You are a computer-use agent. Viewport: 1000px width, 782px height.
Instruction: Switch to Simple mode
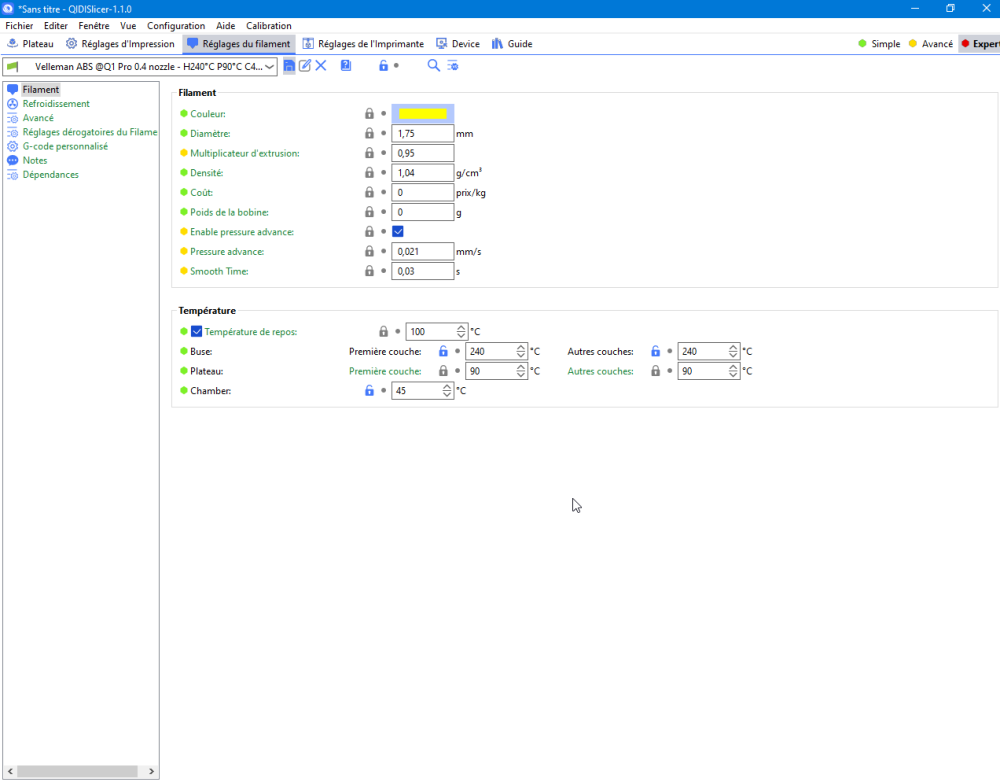pos(879,44)
